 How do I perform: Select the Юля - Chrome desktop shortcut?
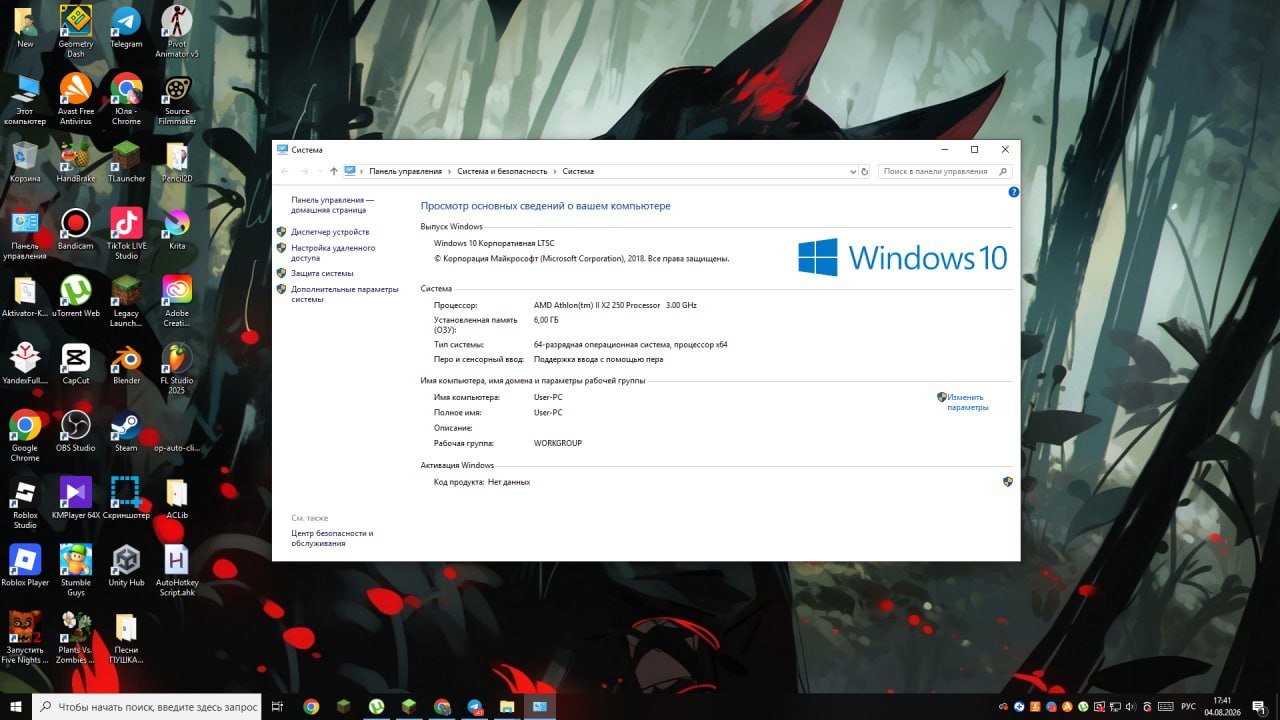(x=126, y=98)
